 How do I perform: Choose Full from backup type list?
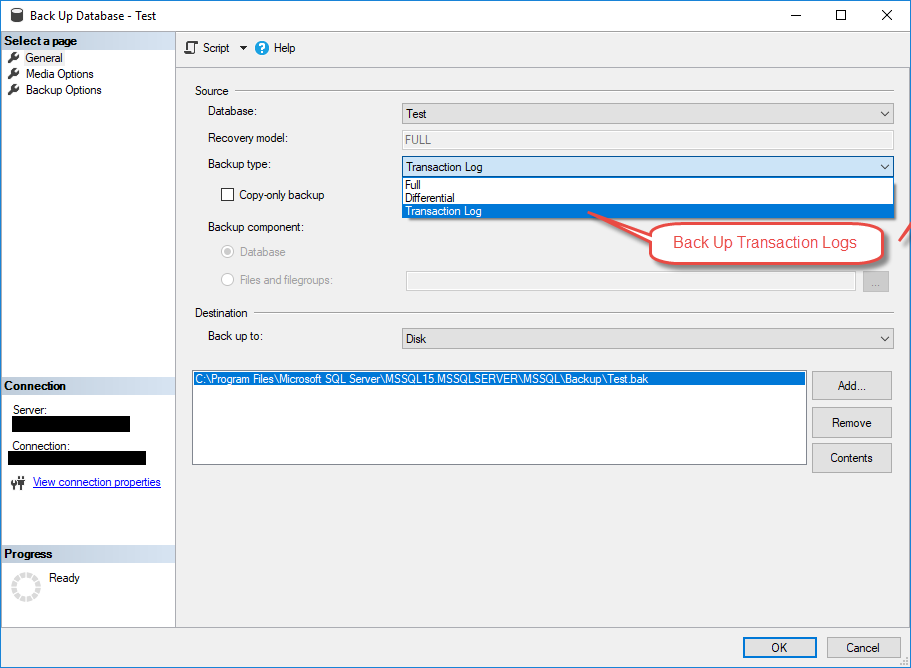(x=413, y=185)
